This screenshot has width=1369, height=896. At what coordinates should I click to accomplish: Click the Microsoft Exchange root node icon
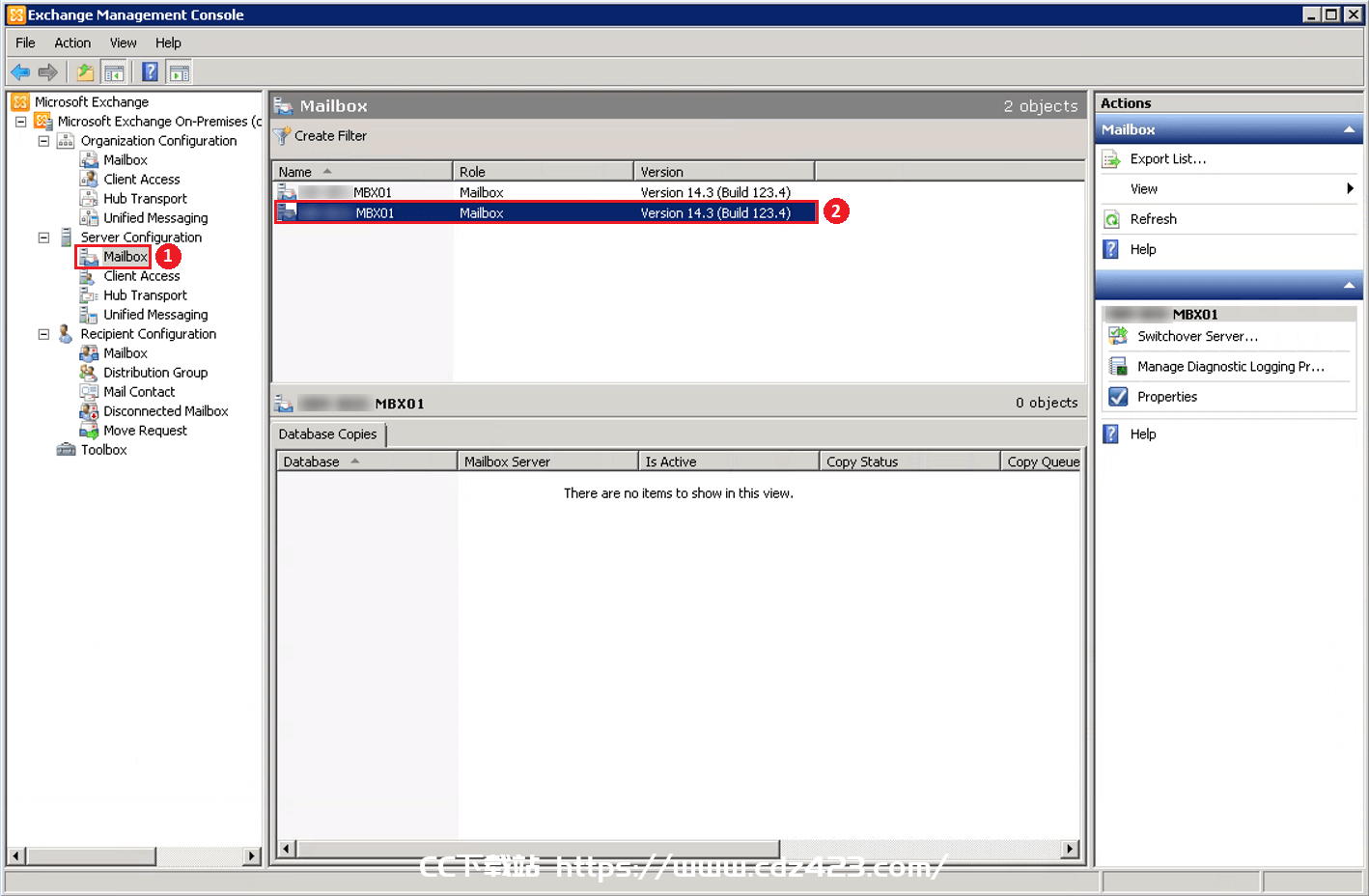(x=20, y=101)
